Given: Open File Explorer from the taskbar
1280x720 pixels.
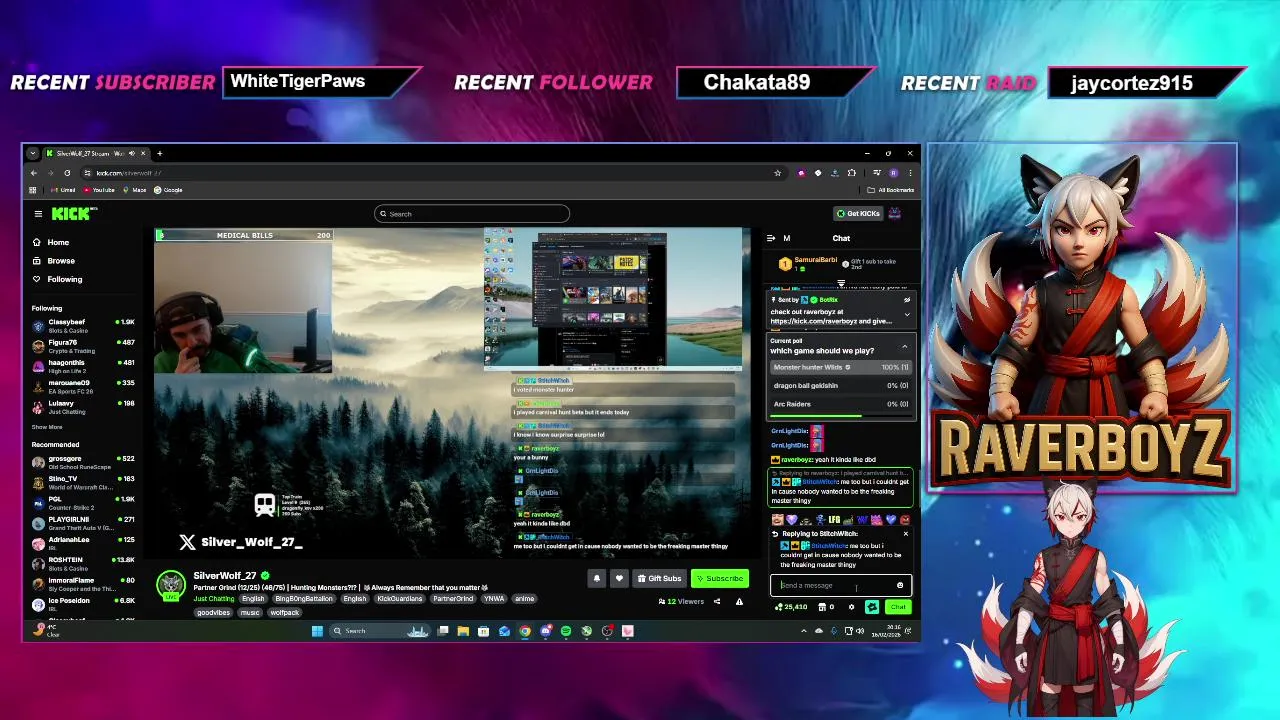Looking at the screenshot, I should coord(463,631).
